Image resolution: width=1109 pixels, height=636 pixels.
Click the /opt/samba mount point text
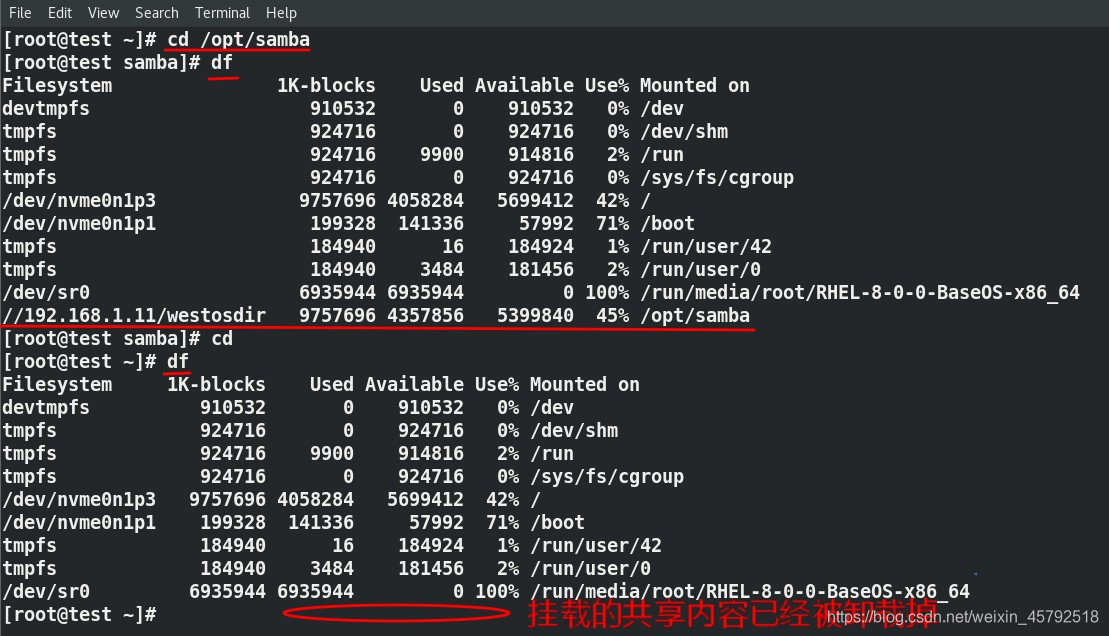coord(699,315)
